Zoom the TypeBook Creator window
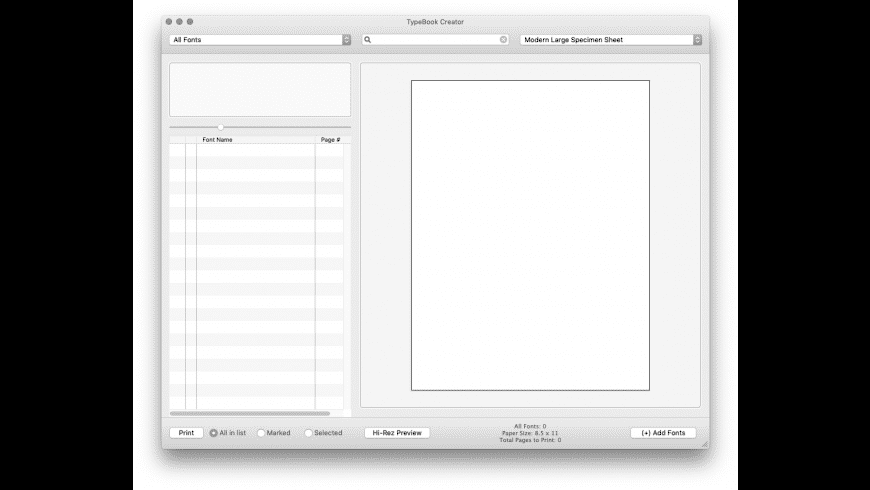870x490 pixels. tap(190, 22)
